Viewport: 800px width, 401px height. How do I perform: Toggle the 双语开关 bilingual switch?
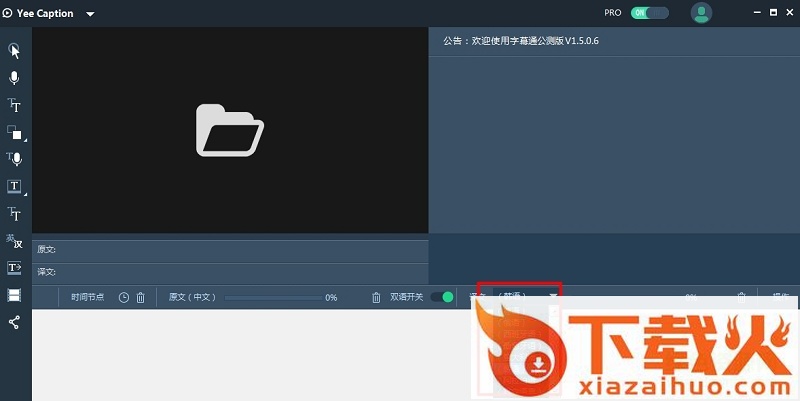click(442, 297)
